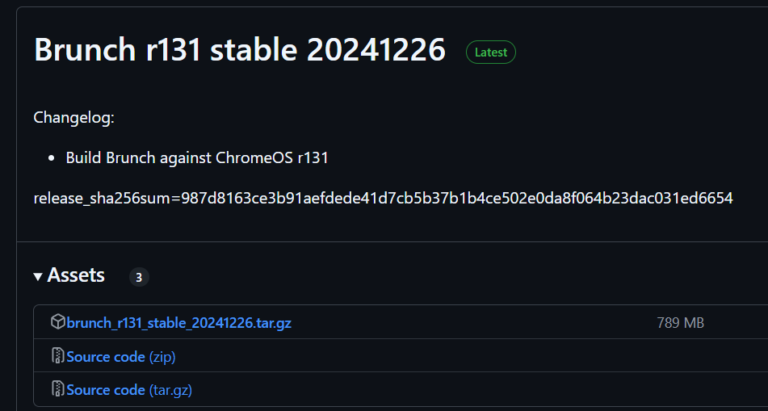Open the Brunch r131 stable 20241226 release title
768x411 pixels.
[239, 51]
